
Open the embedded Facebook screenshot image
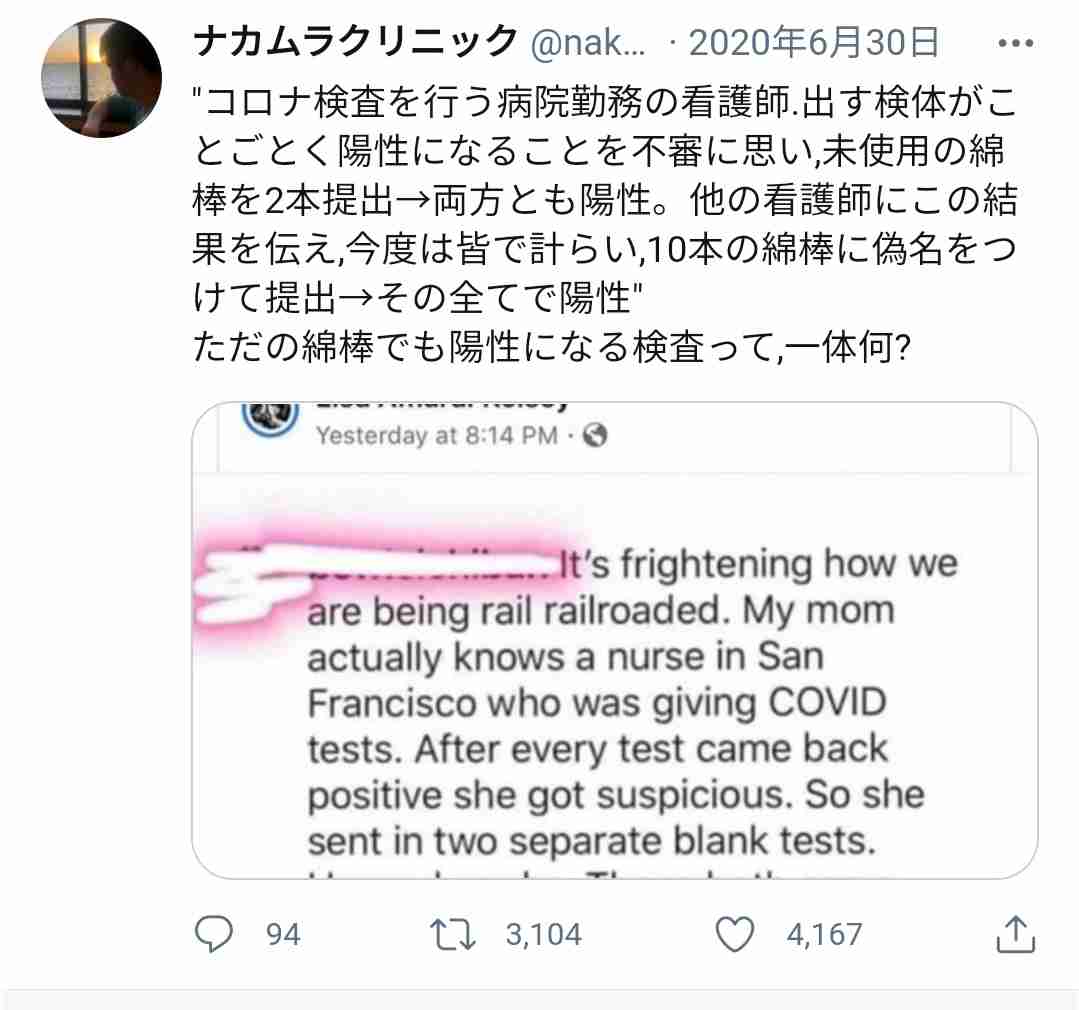tap(615, 640)
